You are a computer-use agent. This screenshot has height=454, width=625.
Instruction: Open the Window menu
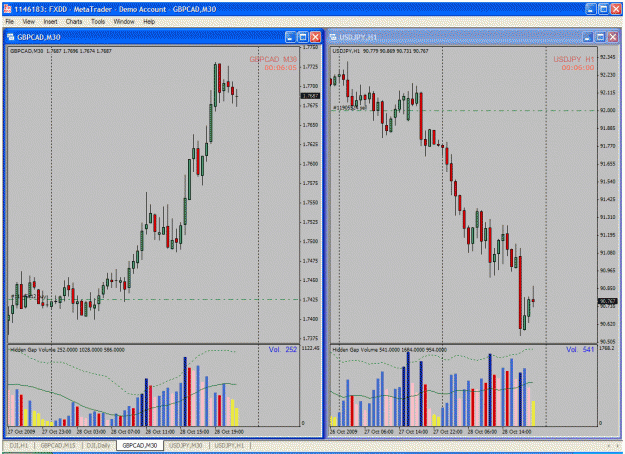(x=124, y=22)
